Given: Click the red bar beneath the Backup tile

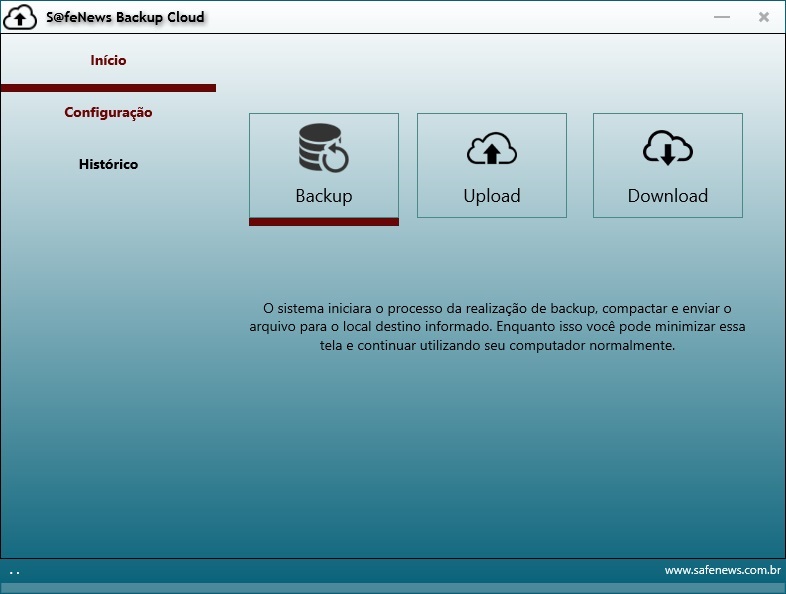Looking at the screenshot, I should pyautogui.click(x=323, y=222).
